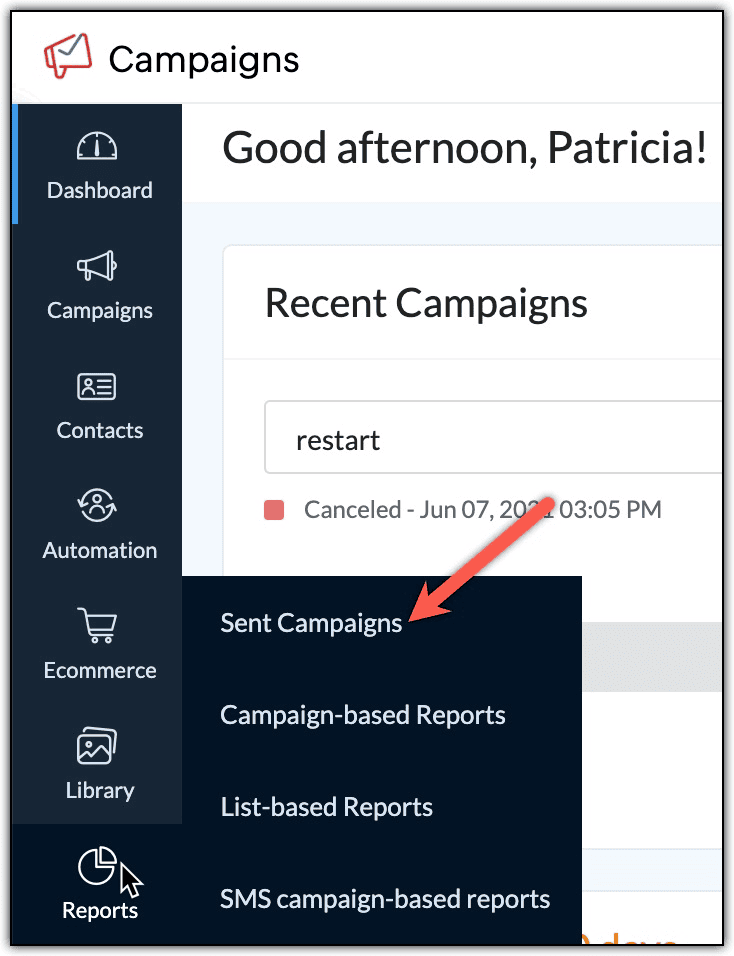The width and height of the screenshot is (734, 956).
Task: Open the Ecommerce cart icon
Action: coord(97,625)
